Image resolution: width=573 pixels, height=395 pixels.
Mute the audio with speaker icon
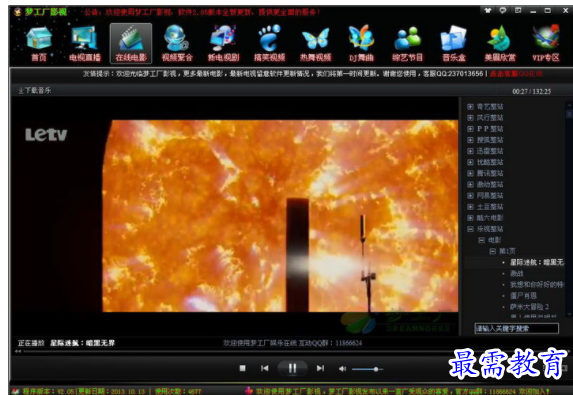point(342,369)
